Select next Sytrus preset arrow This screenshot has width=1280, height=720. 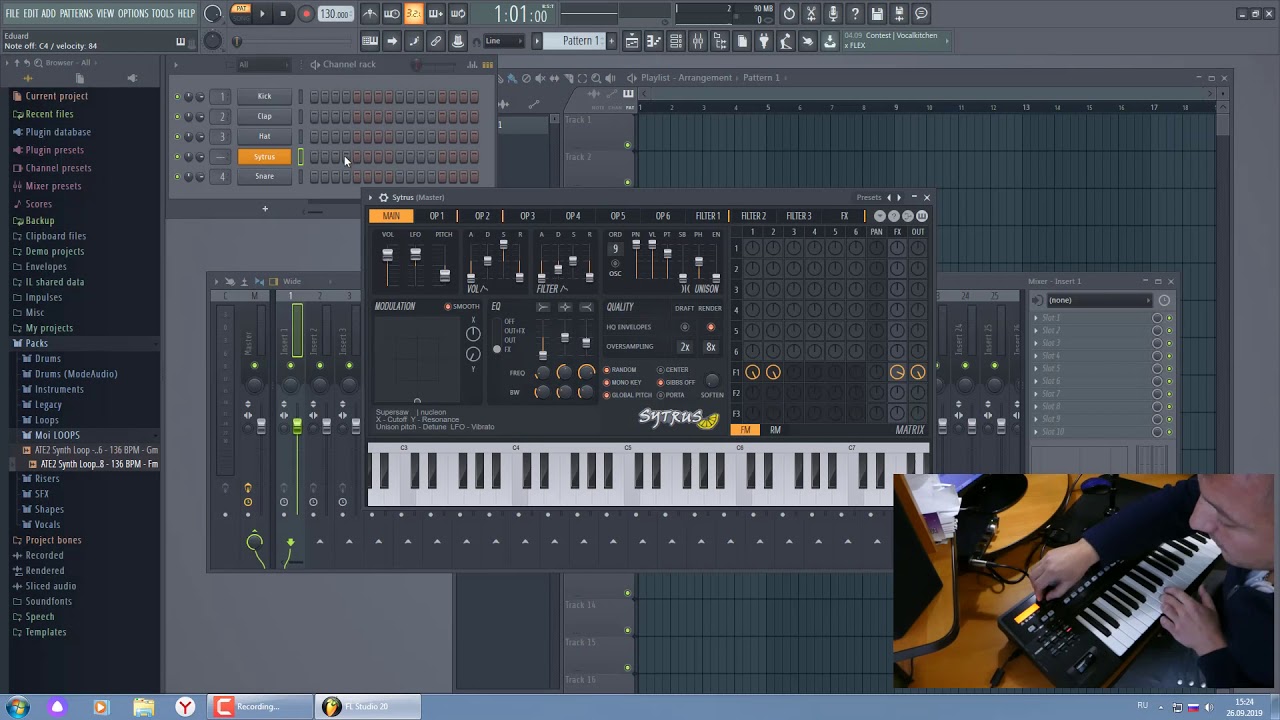click(x=898, y=198)
